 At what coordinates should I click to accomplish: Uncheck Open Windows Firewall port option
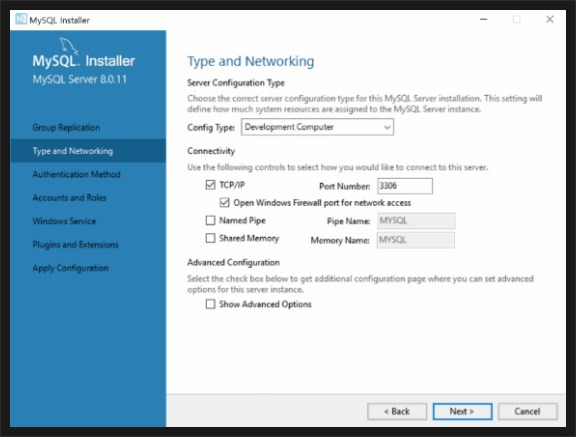tap(224, 203)
